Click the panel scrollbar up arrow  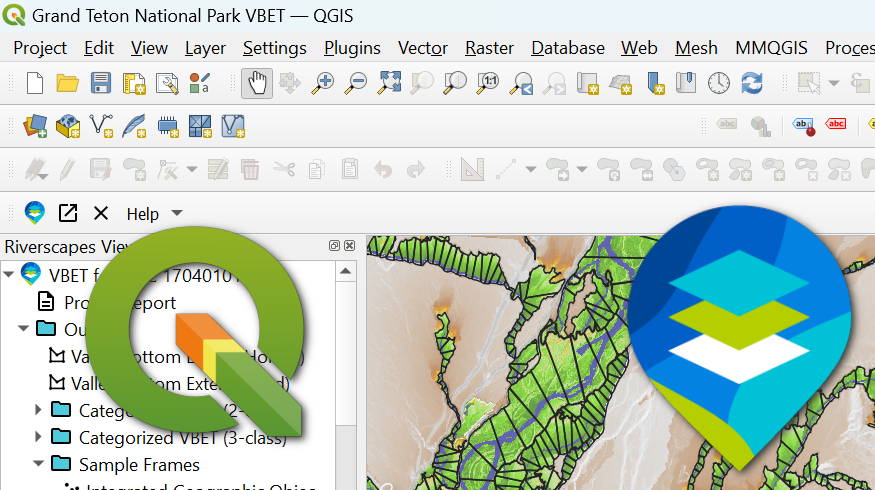[345, 271]
